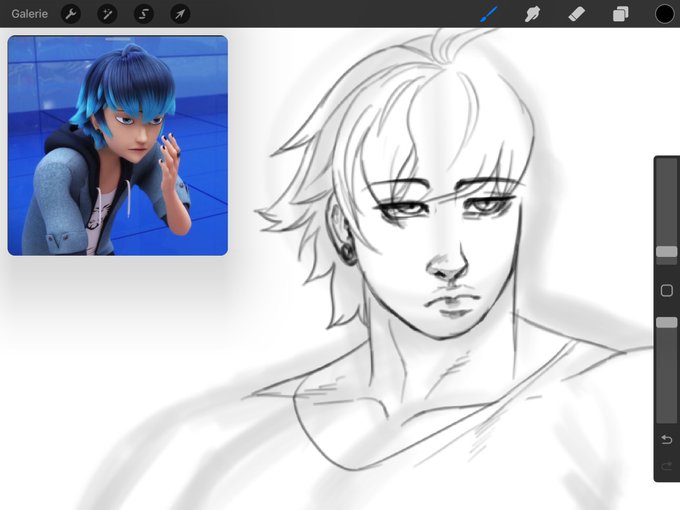Open the black color picker swatch
Screen dimensions: 680x510
click(664, 14)
